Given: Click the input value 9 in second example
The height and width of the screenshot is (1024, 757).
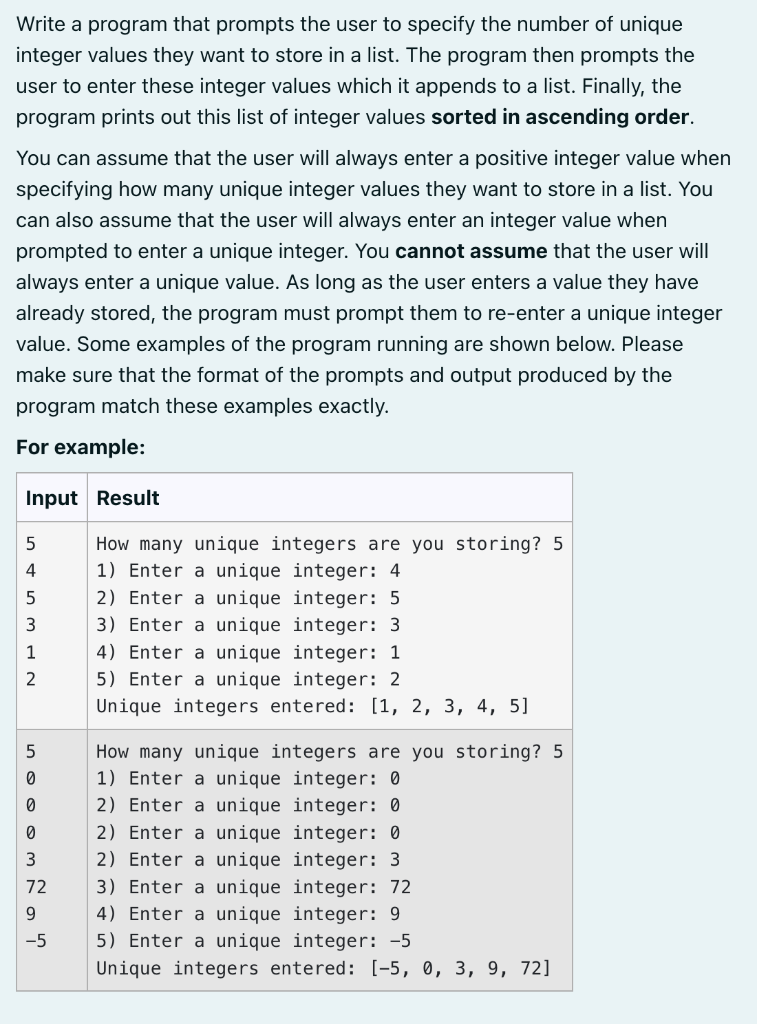Looking at the screenshot, I should pos(31,914).
